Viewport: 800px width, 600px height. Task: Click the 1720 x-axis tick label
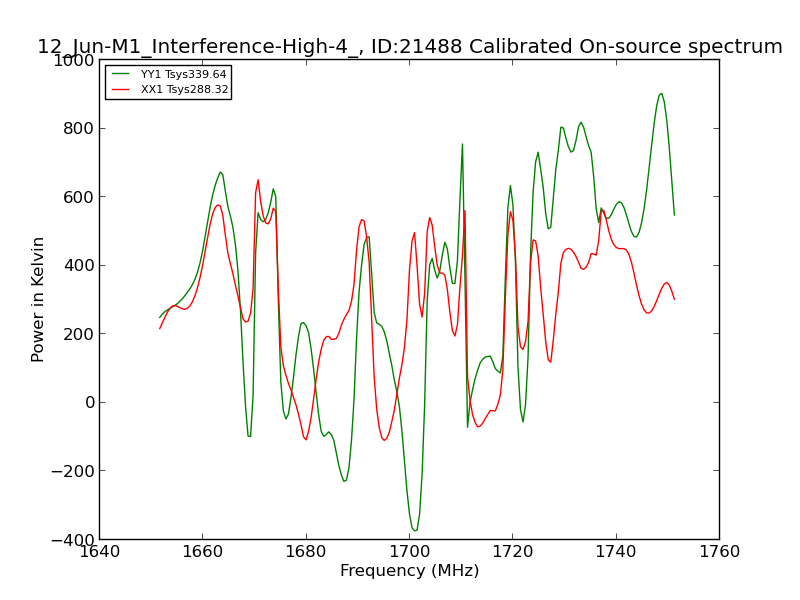click(x=512, y=552)
